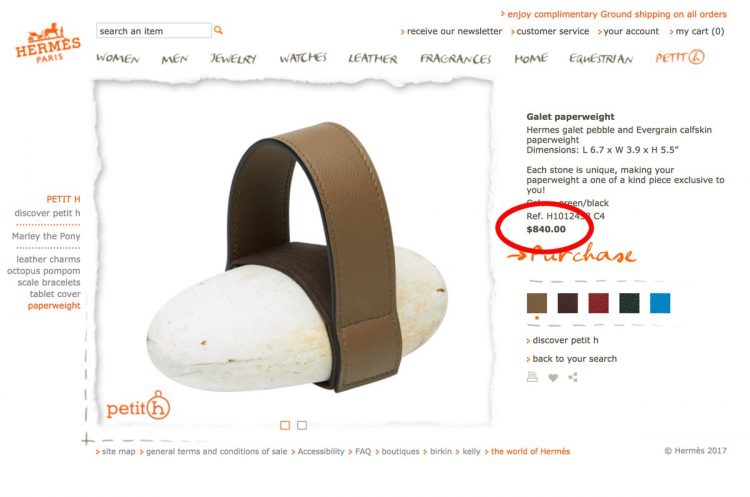Image resolution: width=750 pixels, height=497 pixels.
Task: Open leather charms in sidebar
Action: [x=48, y=259]
